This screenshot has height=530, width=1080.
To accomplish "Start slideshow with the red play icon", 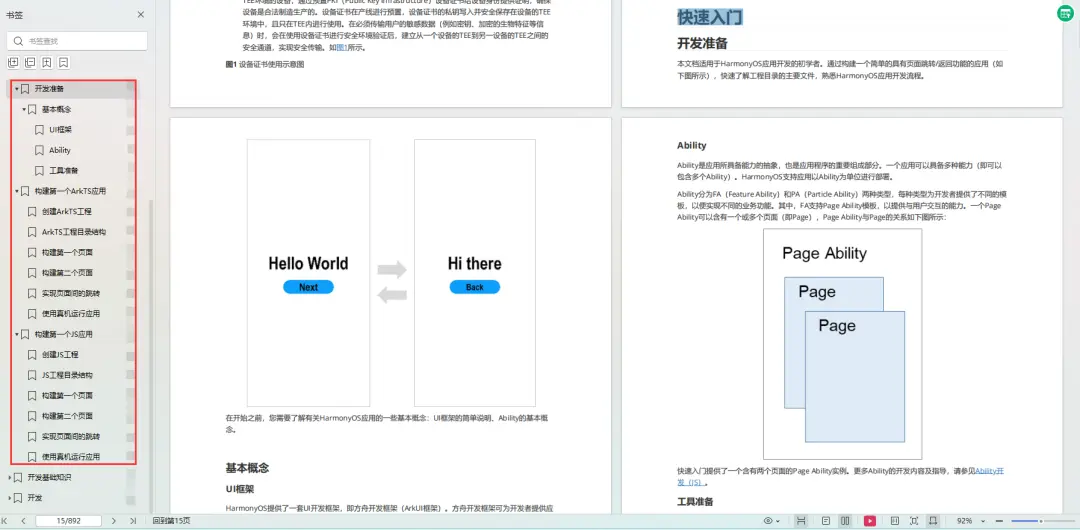I will coord(870,521).
